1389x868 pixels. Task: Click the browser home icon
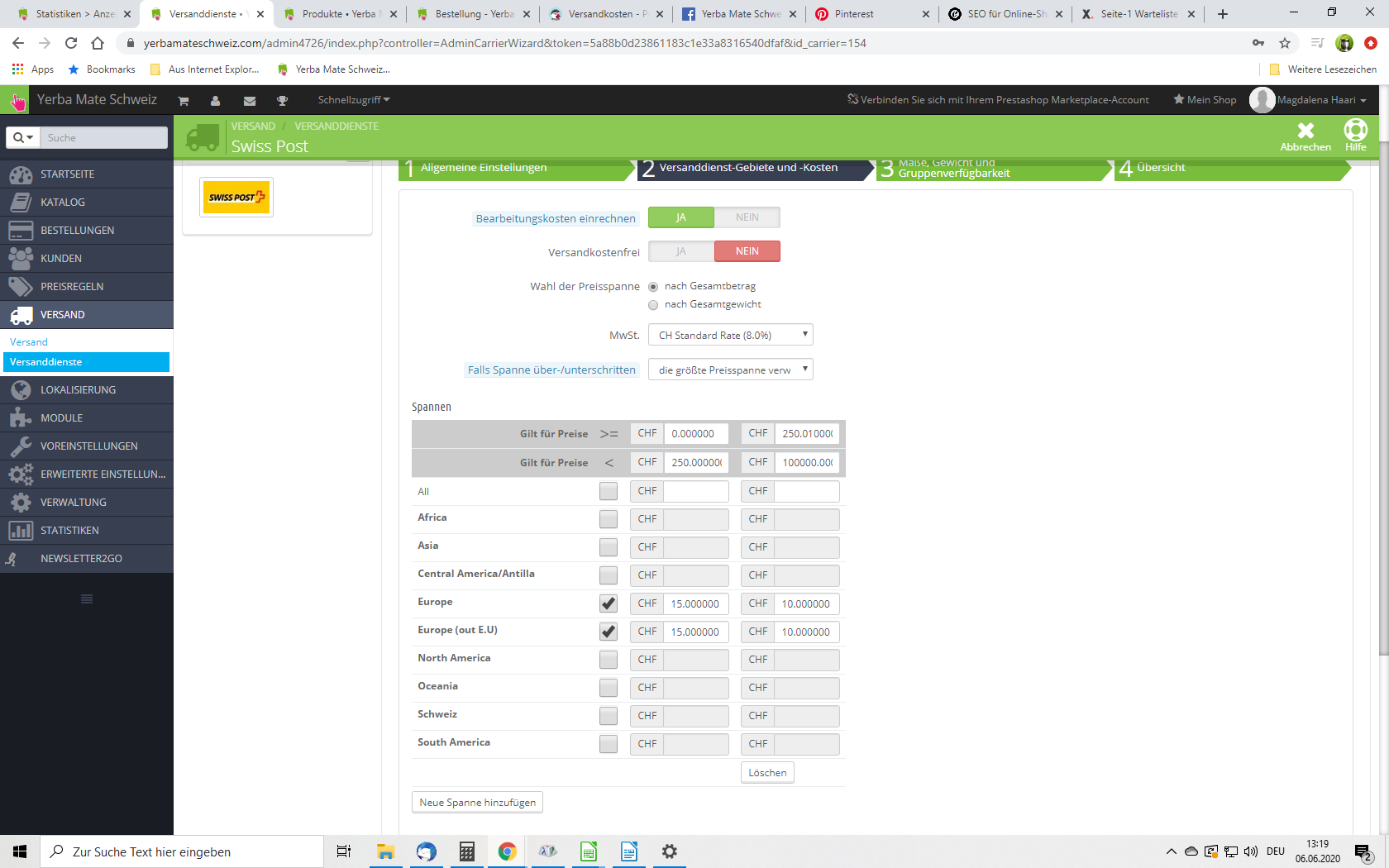point(98,43)
